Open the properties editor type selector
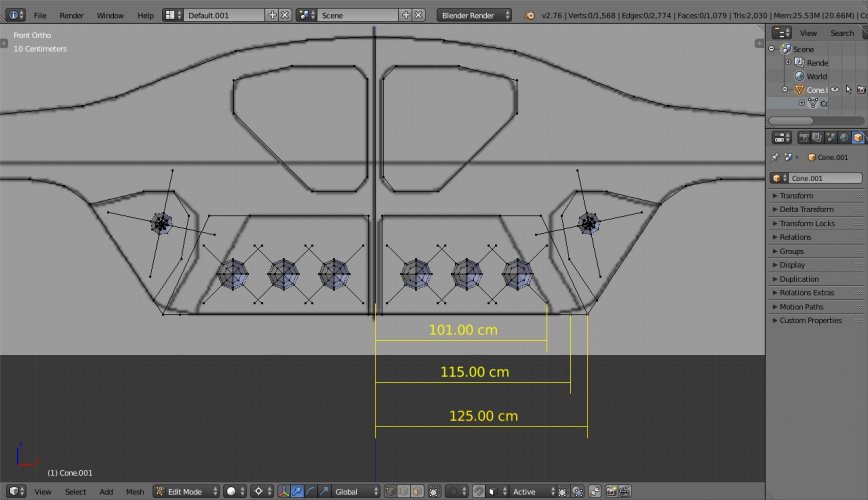868x500 pixels. pyautogui.click(x=782, y=137)
